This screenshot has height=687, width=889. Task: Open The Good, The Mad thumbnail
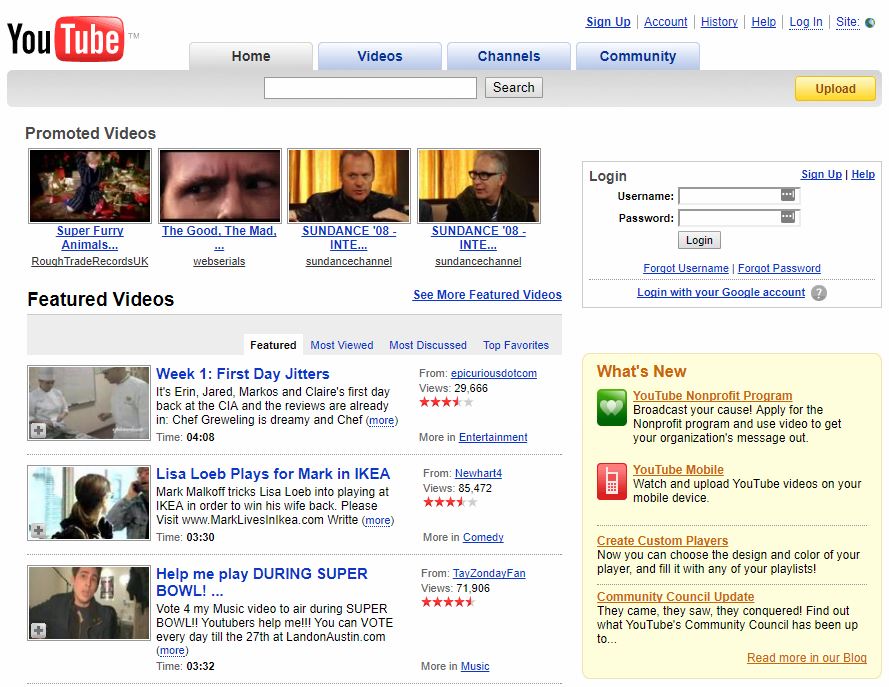(219, 186)
